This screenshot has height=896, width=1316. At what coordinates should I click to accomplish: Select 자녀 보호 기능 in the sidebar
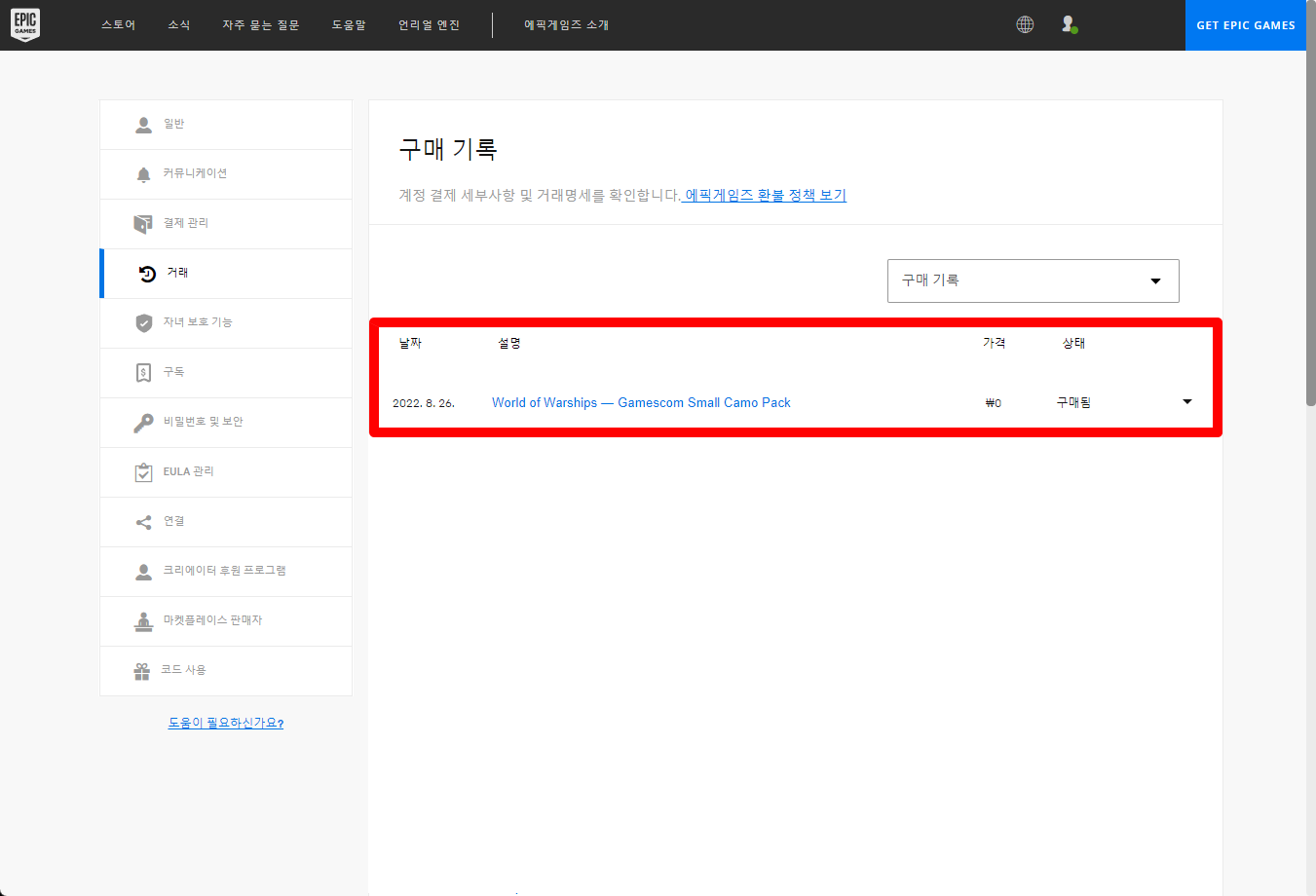click(226, 323)
